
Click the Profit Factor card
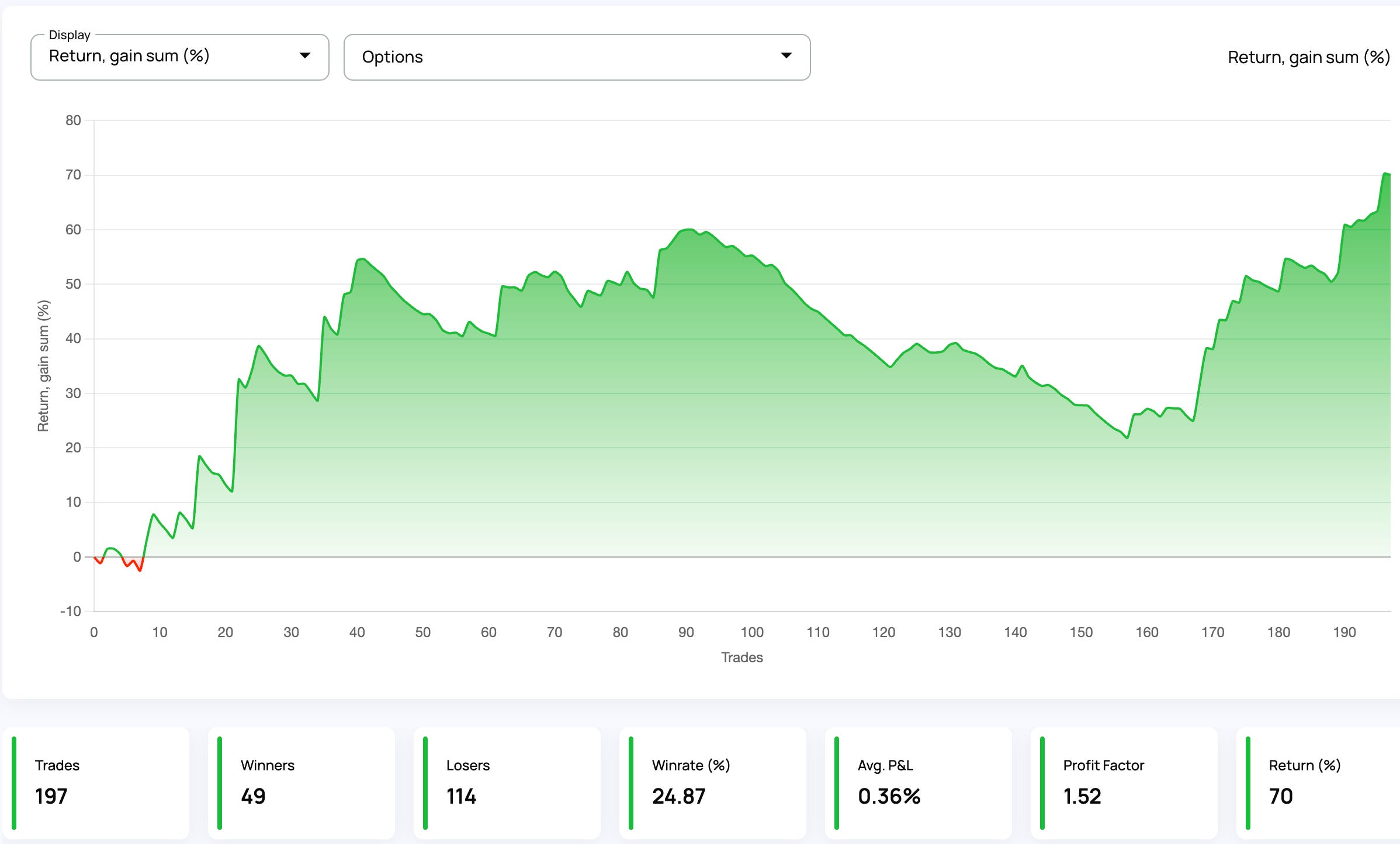(1124, 782)
